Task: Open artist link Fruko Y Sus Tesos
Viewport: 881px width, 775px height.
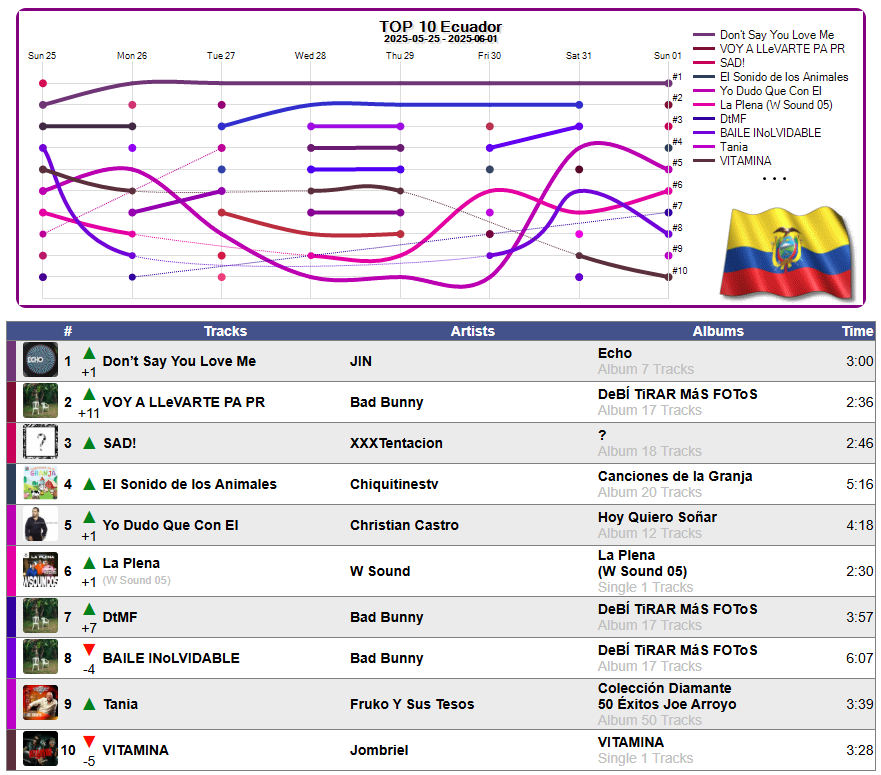Action: click(x=412, y=704)
